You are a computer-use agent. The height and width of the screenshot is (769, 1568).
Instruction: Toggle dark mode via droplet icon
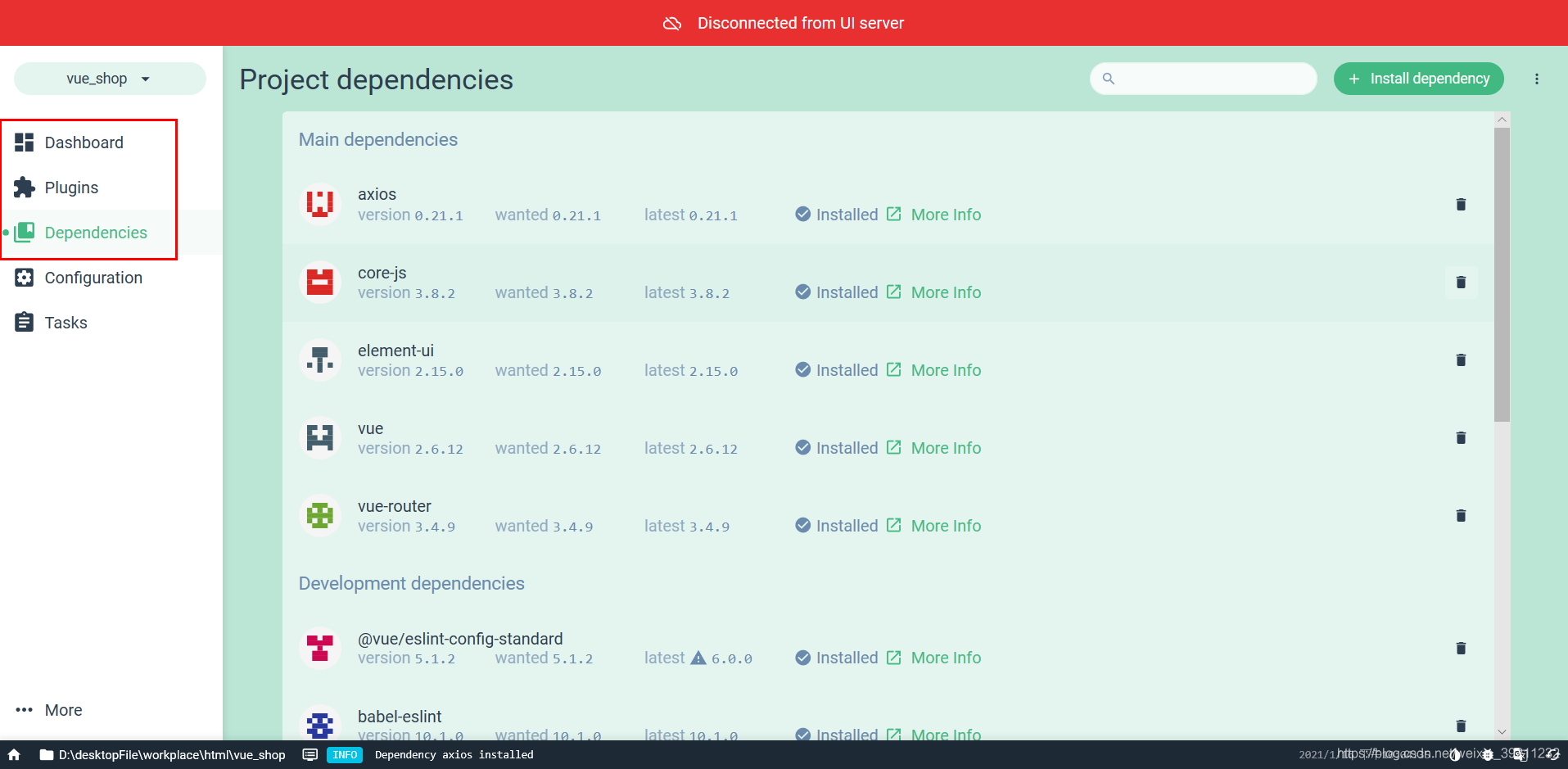1455,755
